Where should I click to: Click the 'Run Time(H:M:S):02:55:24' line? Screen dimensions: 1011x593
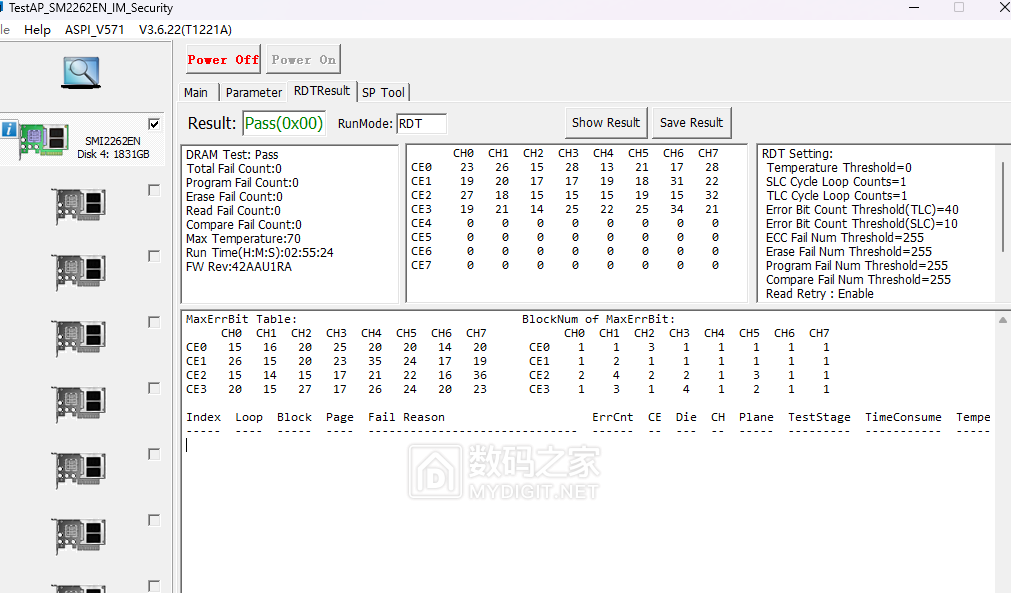[260, 253]
